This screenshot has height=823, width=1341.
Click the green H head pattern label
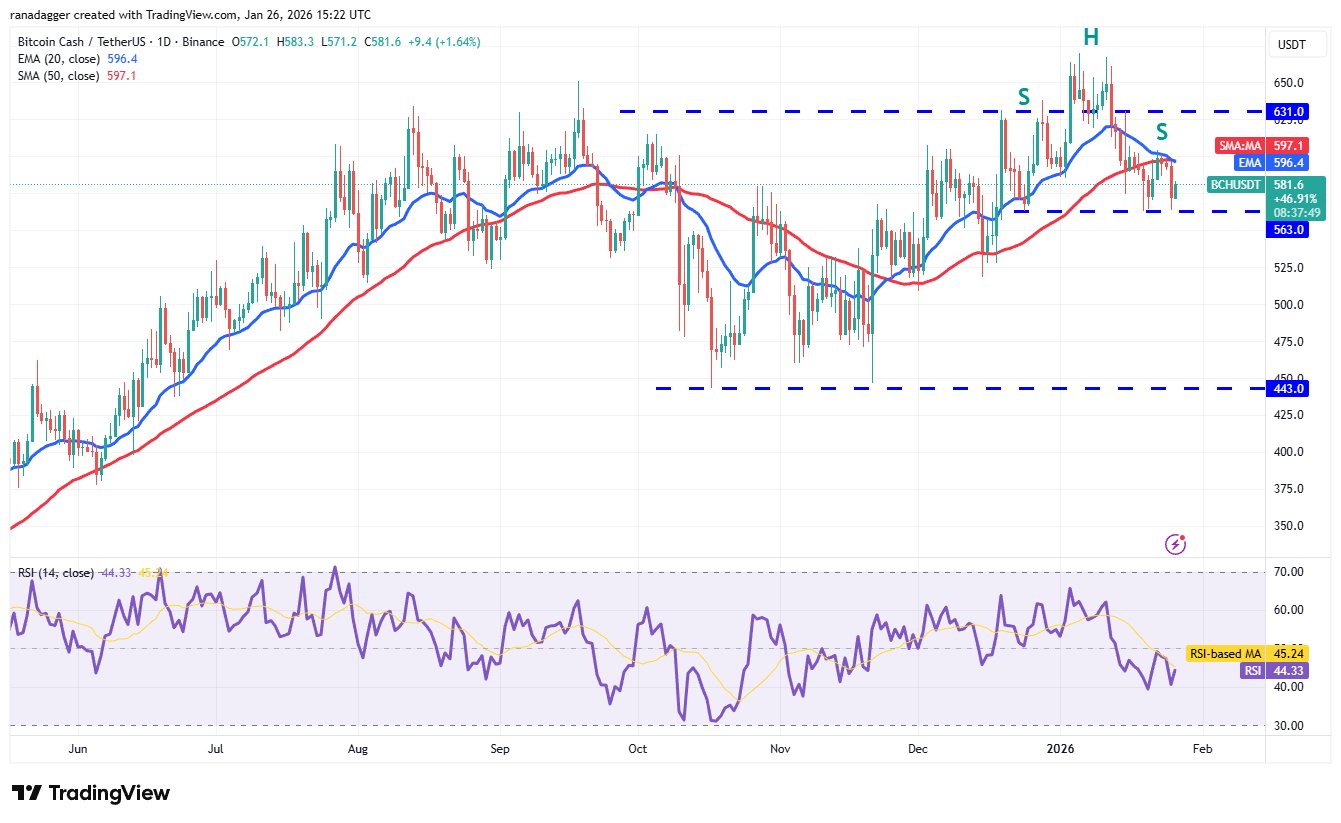click(x=1090, y=38)
